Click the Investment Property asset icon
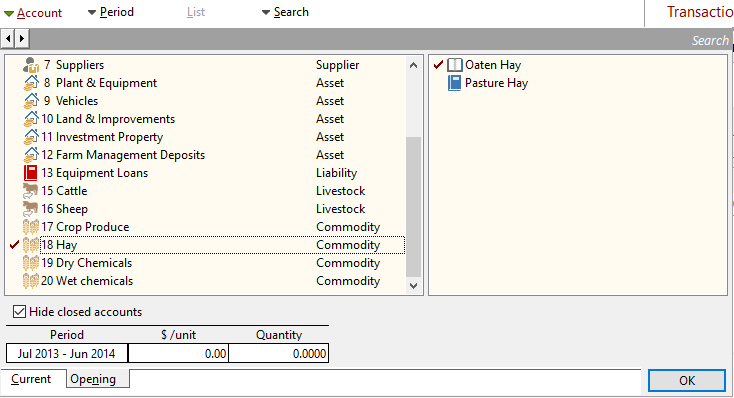Image resolution: width=734 pixels, height=398 pixels. 31,137
